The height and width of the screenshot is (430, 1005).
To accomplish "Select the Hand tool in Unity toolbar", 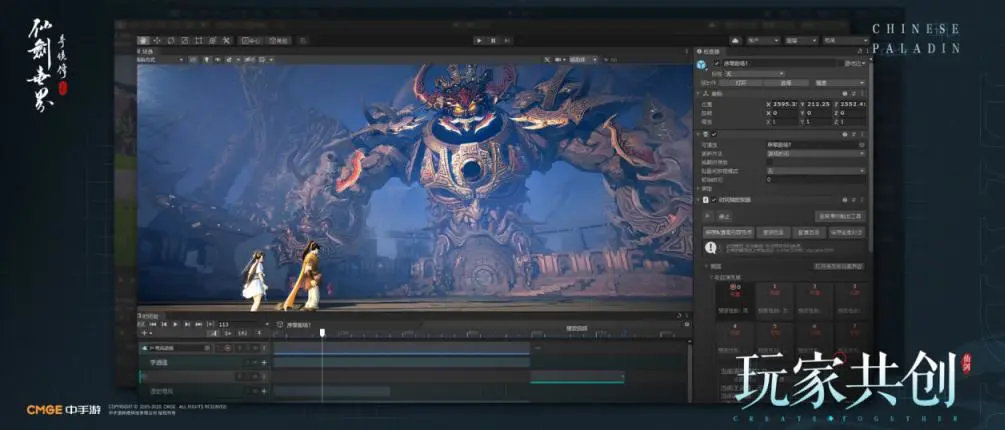I will pos(145,40).
